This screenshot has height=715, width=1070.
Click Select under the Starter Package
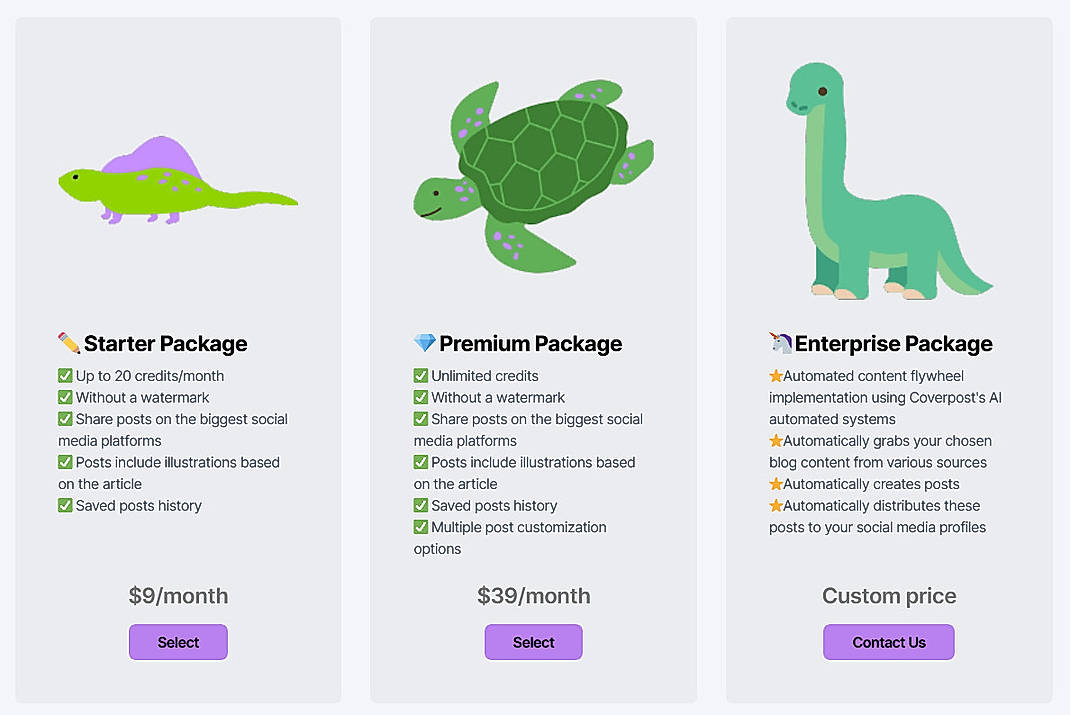(x=177, y=642)
